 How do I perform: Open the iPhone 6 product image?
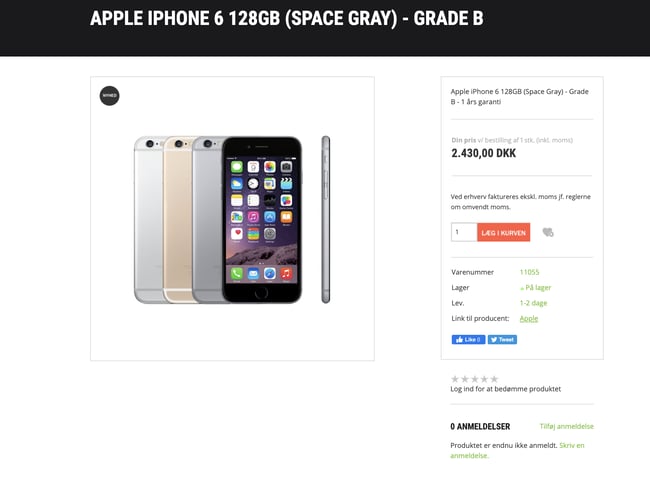coord(232,218)
